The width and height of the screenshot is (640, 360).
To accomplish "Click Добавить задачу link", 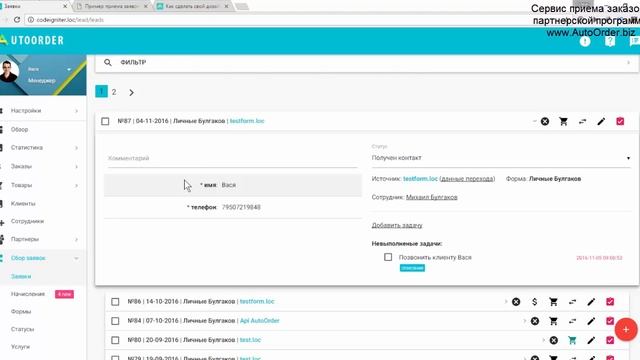I will [397, 225].
